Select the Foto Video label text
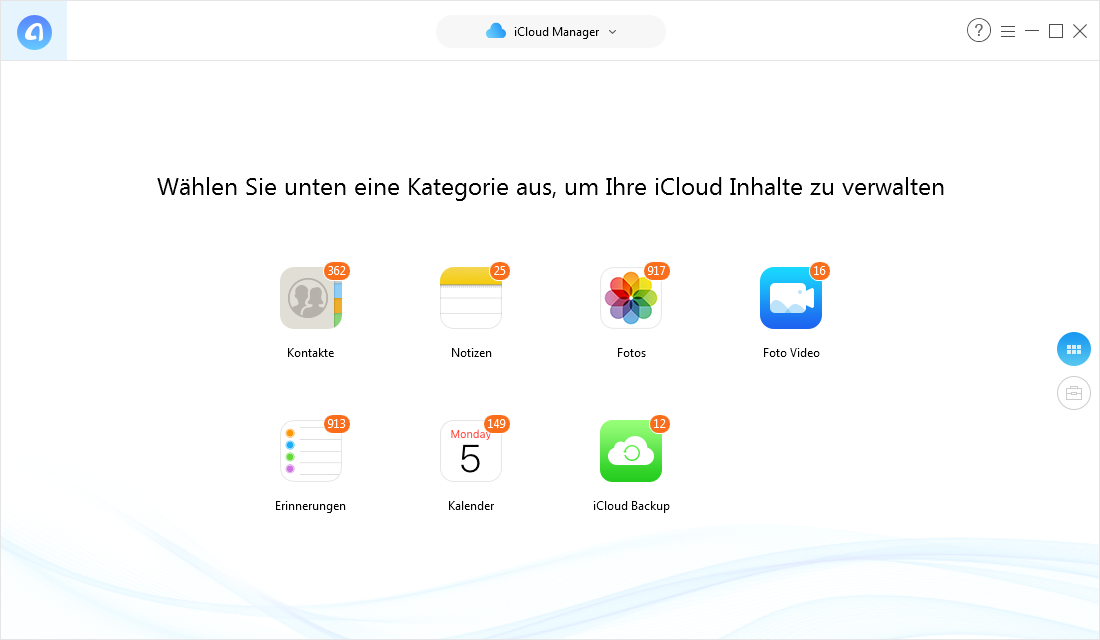Screen dimensions: 1100x640 tap(790, 352)
